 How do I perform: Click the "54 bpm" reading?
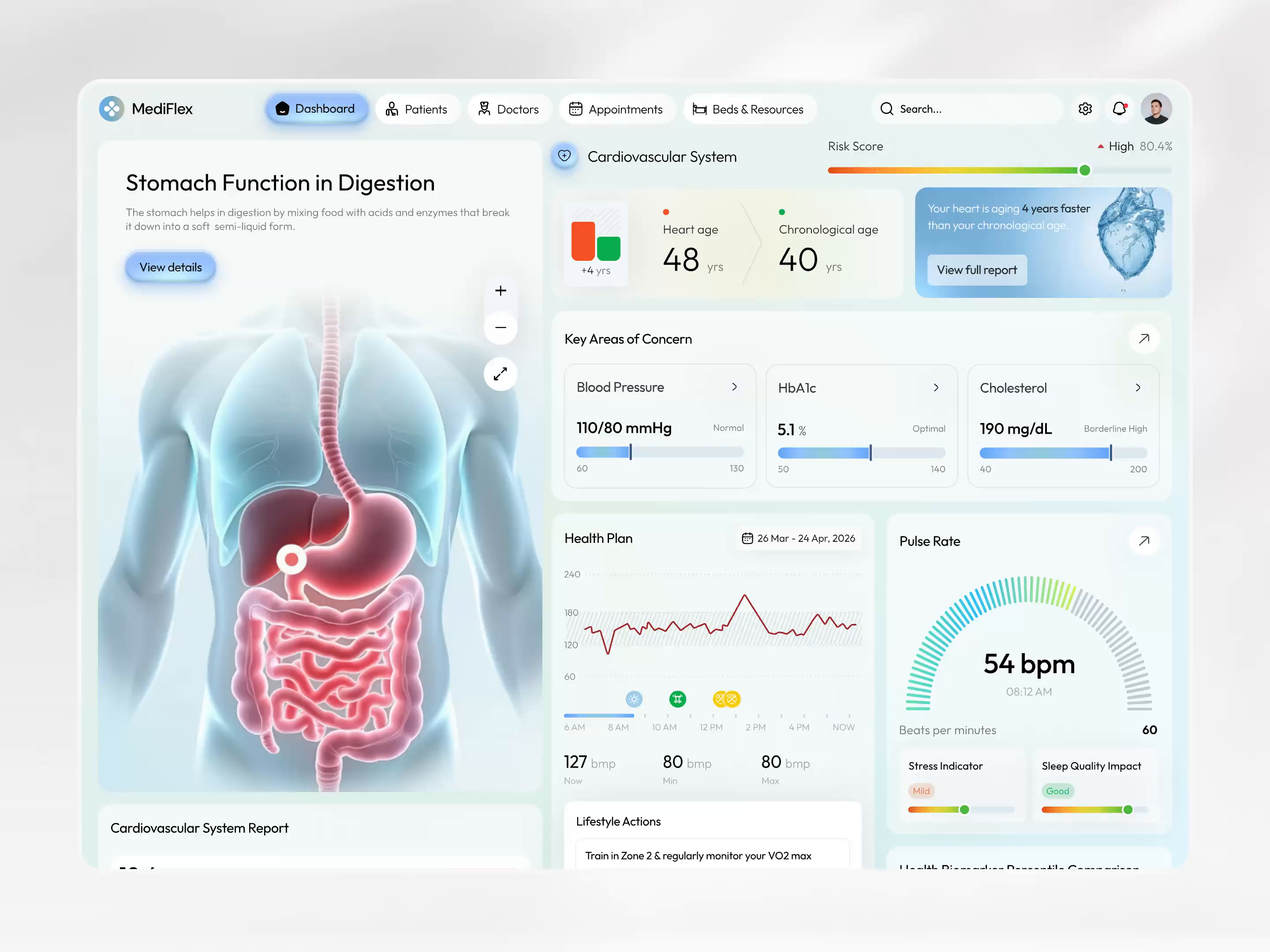[1029, 664]
